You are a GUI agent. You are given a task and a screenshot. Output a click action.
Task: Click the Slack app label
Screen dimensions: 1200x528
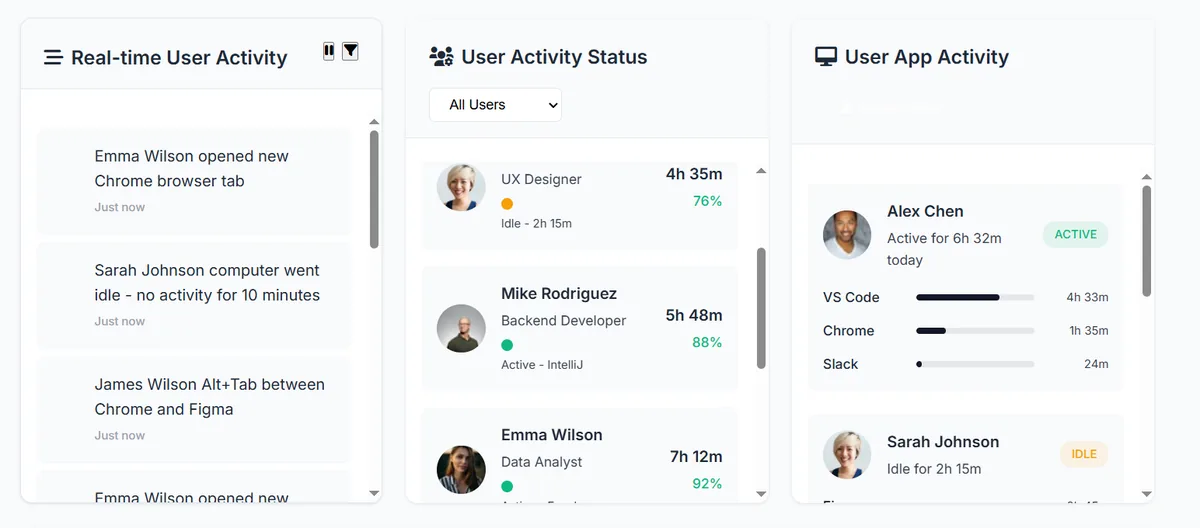tap(840, 365)
